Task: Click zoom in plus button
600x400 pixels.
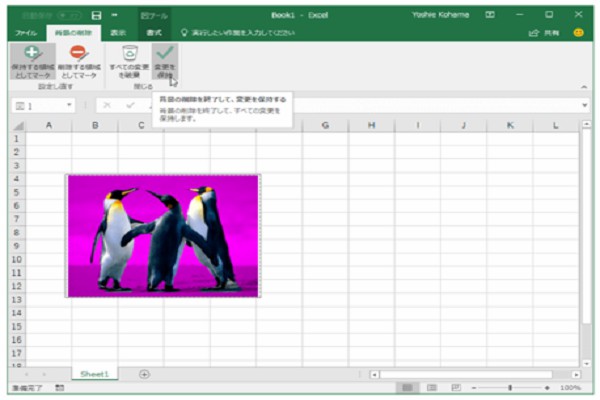Action: click(547, 388)
